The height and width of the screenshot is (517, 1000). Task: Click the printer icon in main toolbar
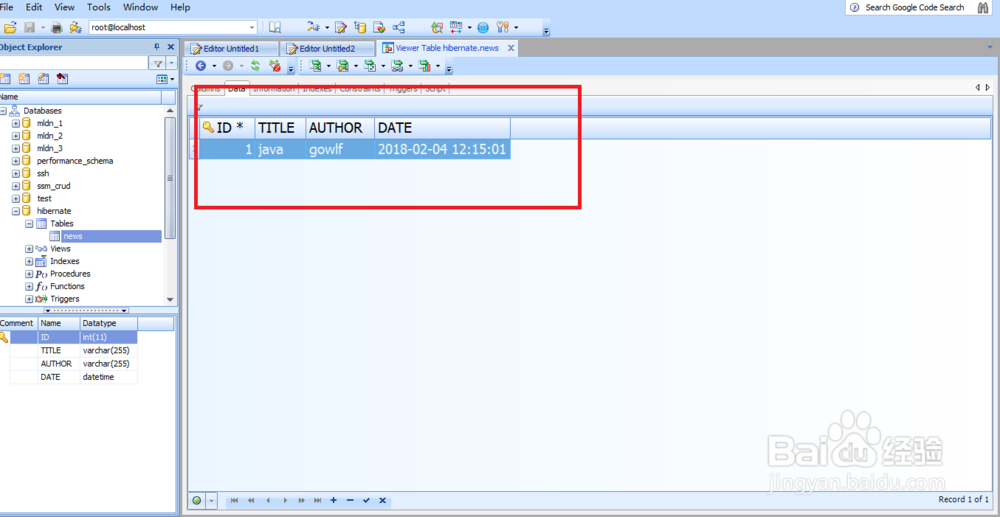(57, 27)
